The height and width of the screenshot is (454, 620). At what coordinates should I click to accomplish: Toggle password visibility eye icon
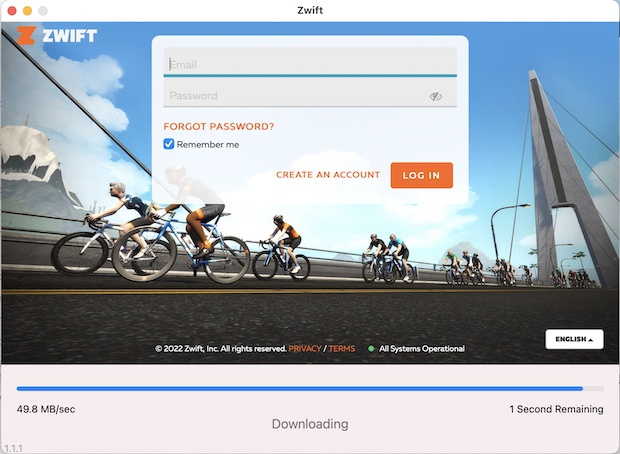(436, 96)
